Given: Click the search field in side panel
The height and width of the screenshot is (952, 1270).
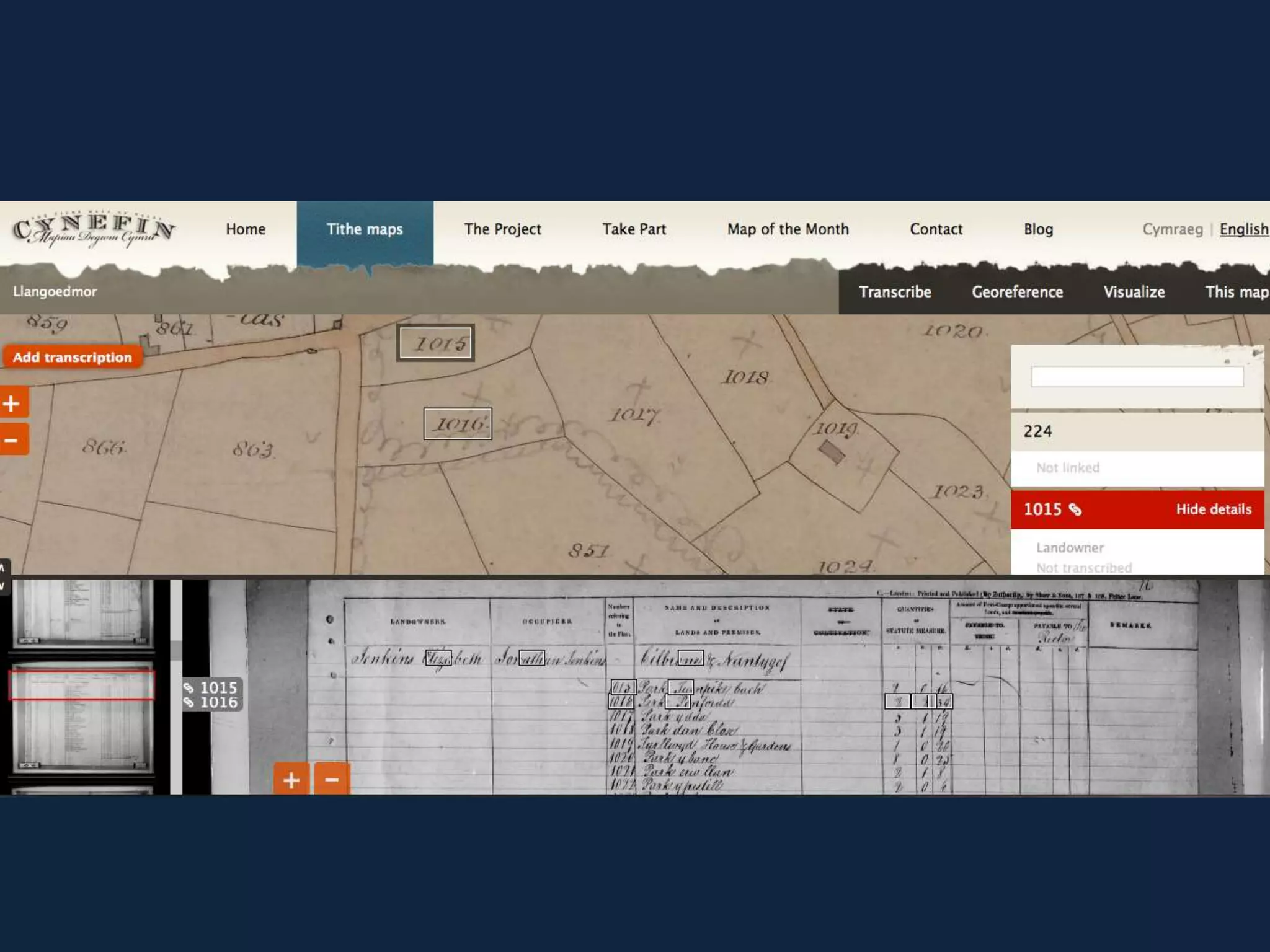Looking at the screenshot, I should point(1136,376).
